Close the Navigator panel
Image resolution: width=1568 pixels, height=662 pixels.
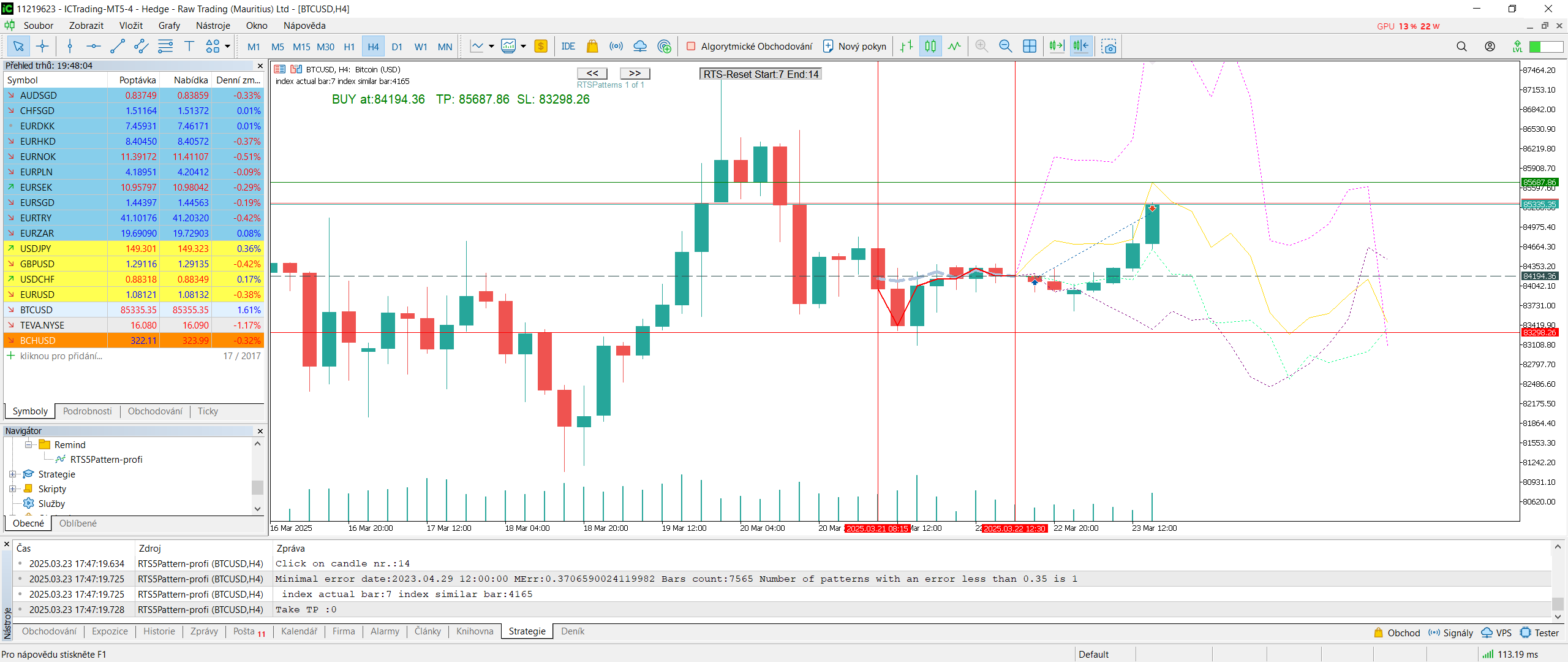[x=260, y=431]
